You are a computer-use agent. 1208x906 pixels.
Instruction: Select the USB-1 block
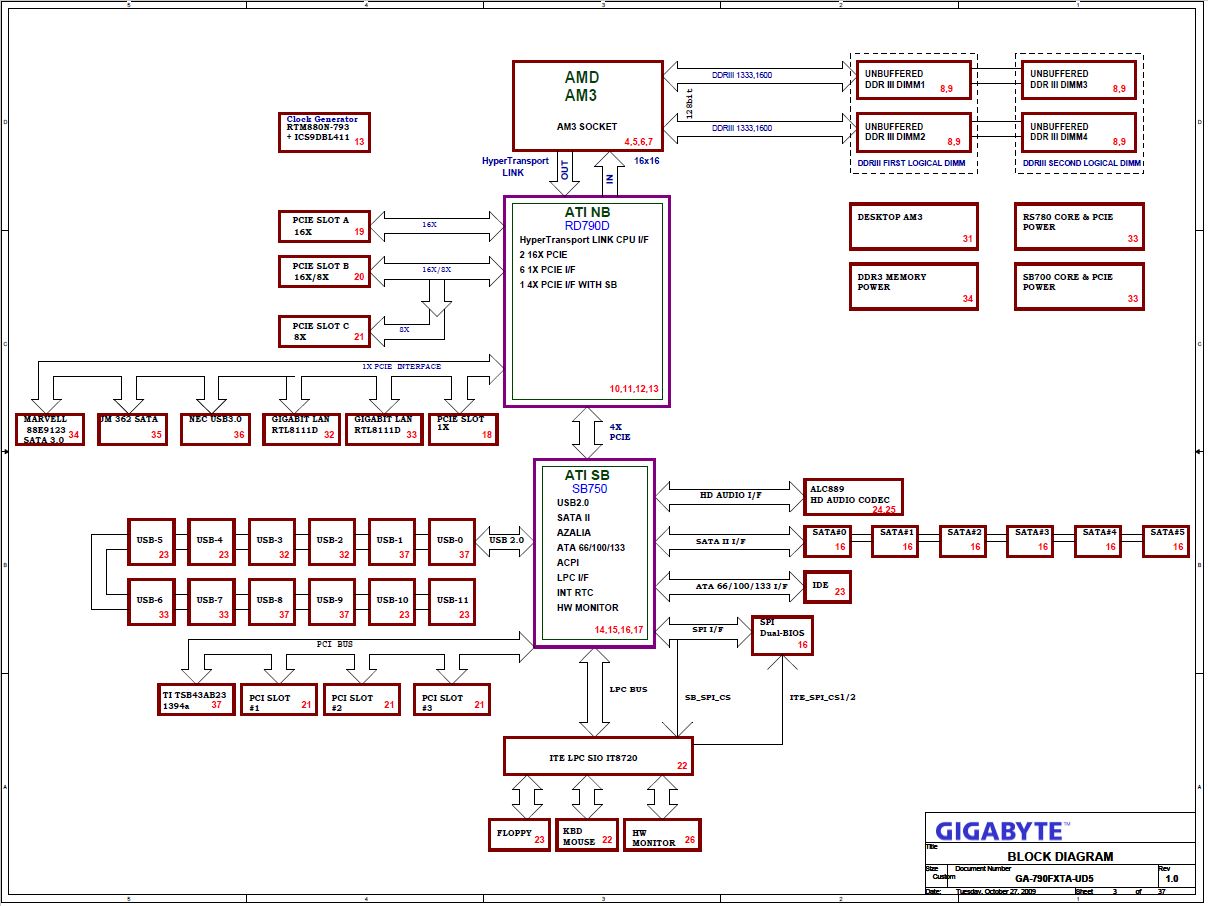click(x=392, y=543)
